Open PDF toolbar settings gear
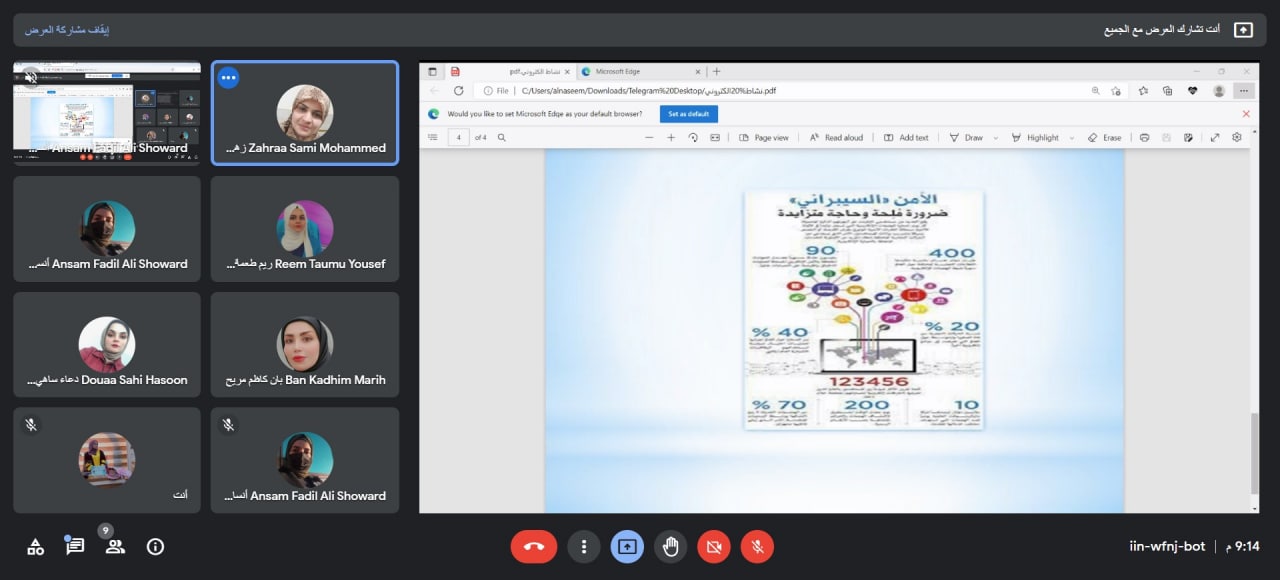Viewport: 1280px width, 580px height. point(1237,137)
